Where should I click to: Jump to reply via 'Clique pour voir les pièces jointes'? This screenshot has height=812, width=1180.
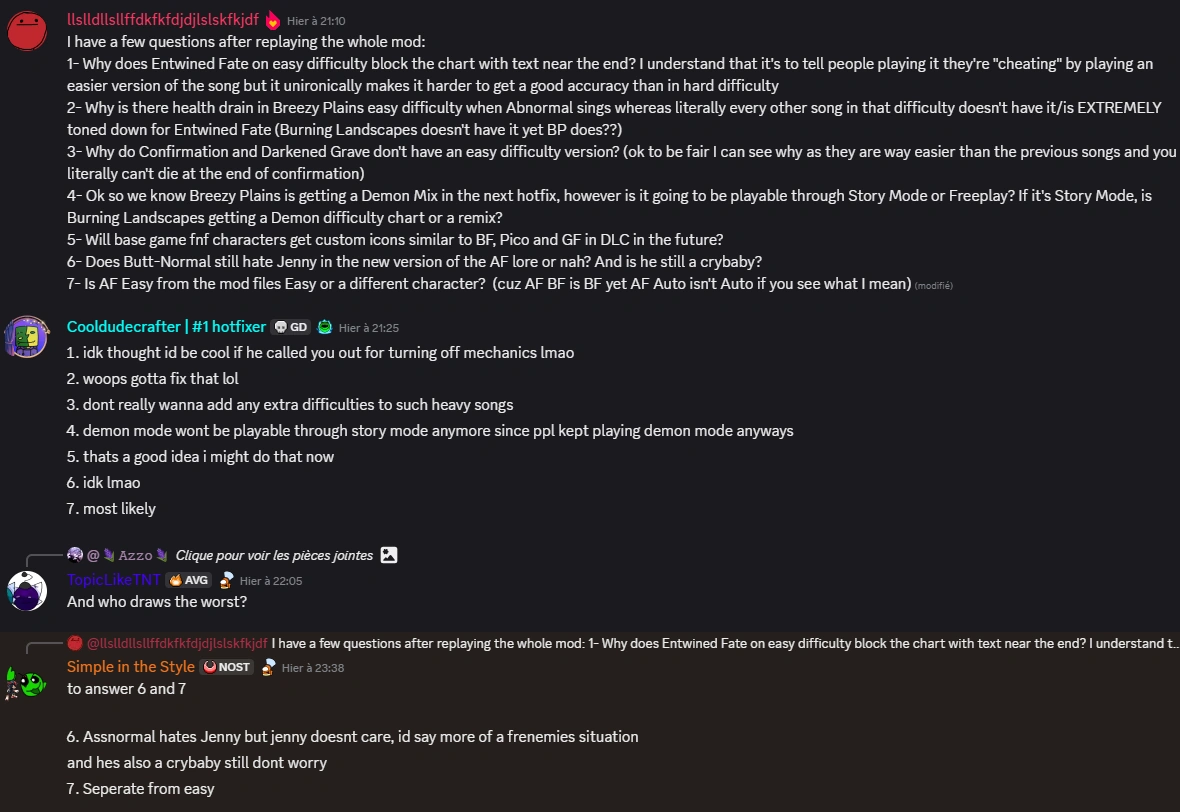pos(274,555)
